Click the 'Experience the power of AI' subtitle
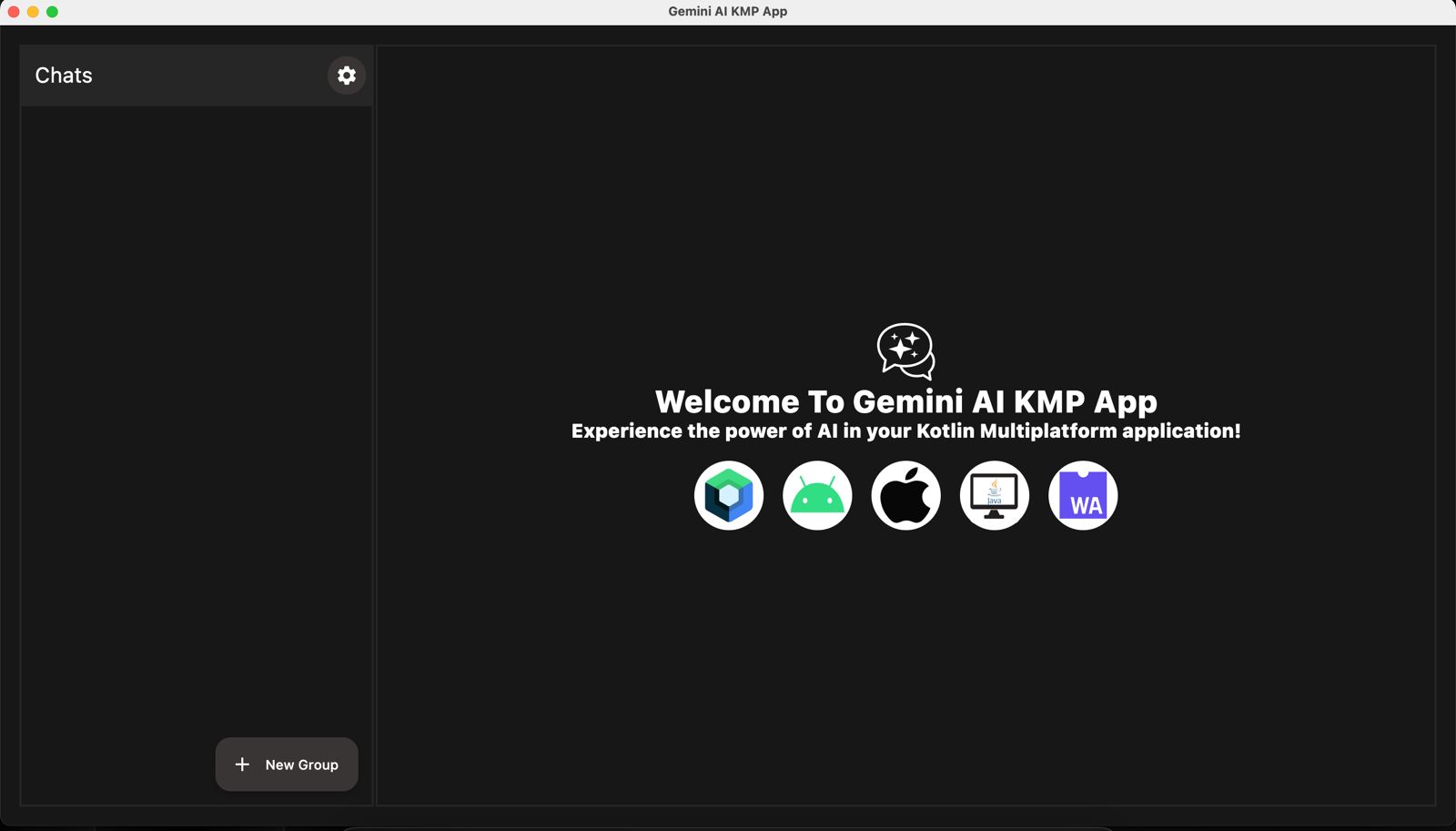Image resolution: width=1456 pixels, height=831 pixels. coord(905,431)
